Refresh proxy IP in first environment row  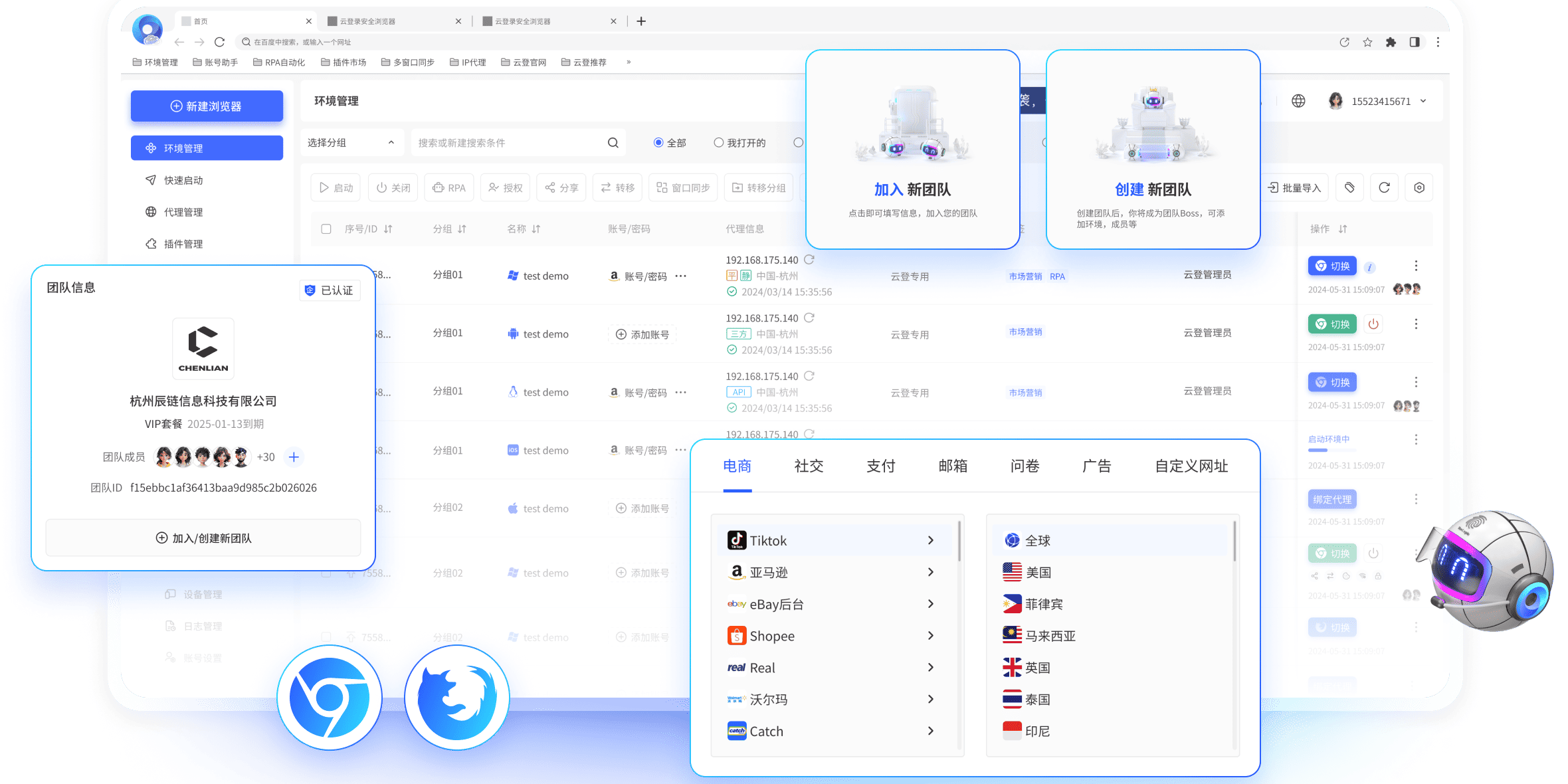(809, 260)
